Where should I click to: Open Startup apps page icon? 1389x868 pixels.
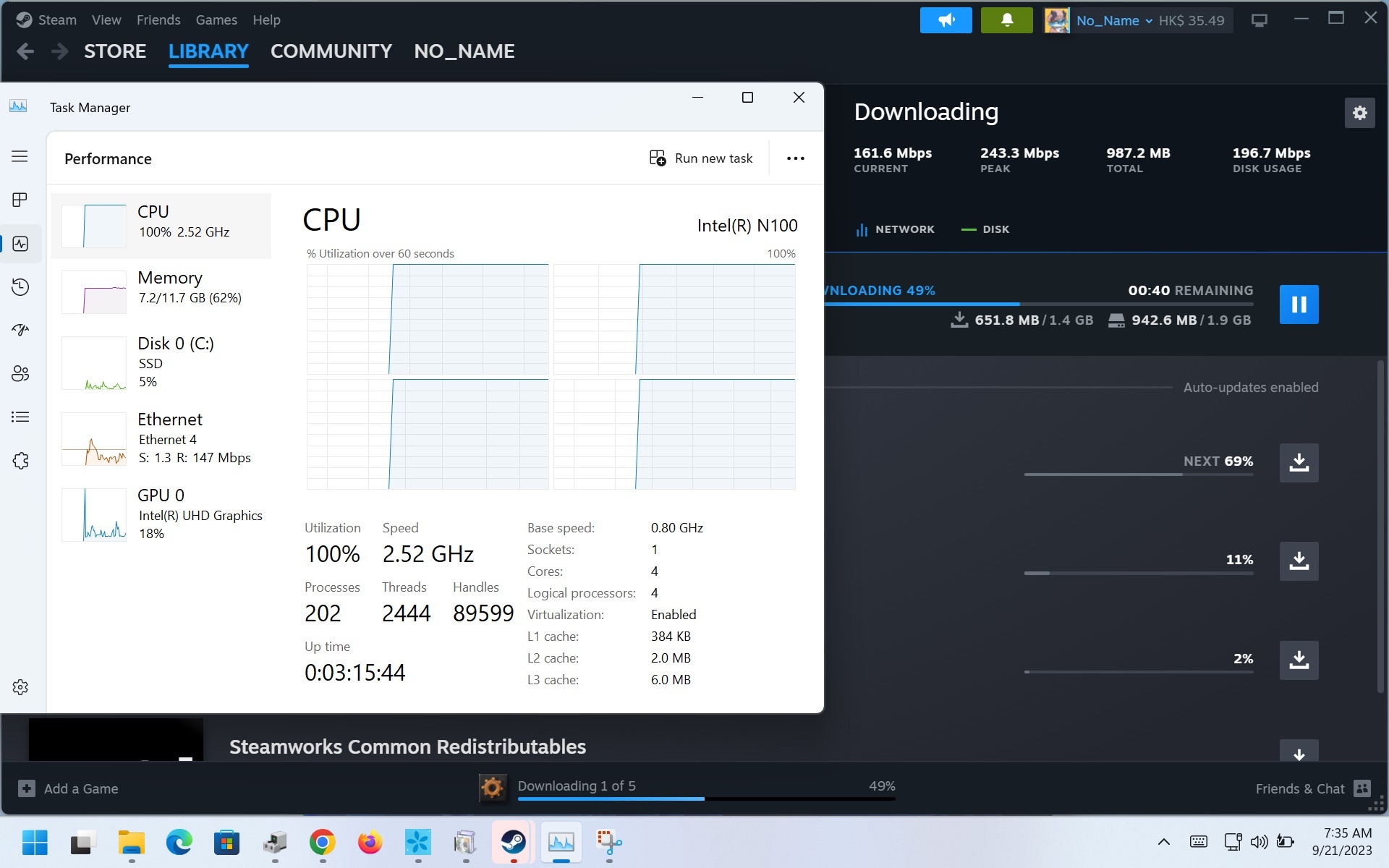[x=20, y=330]
